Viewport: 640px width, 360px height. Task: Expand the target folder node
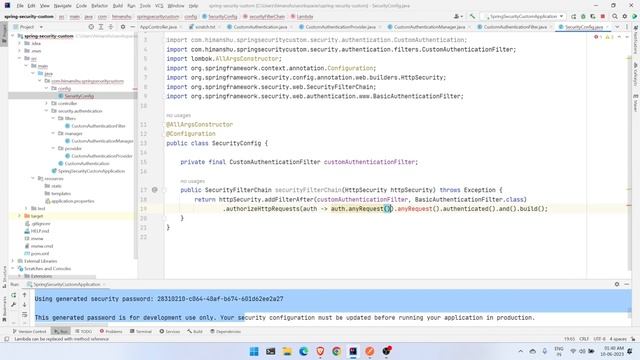[x=20, y=216]
